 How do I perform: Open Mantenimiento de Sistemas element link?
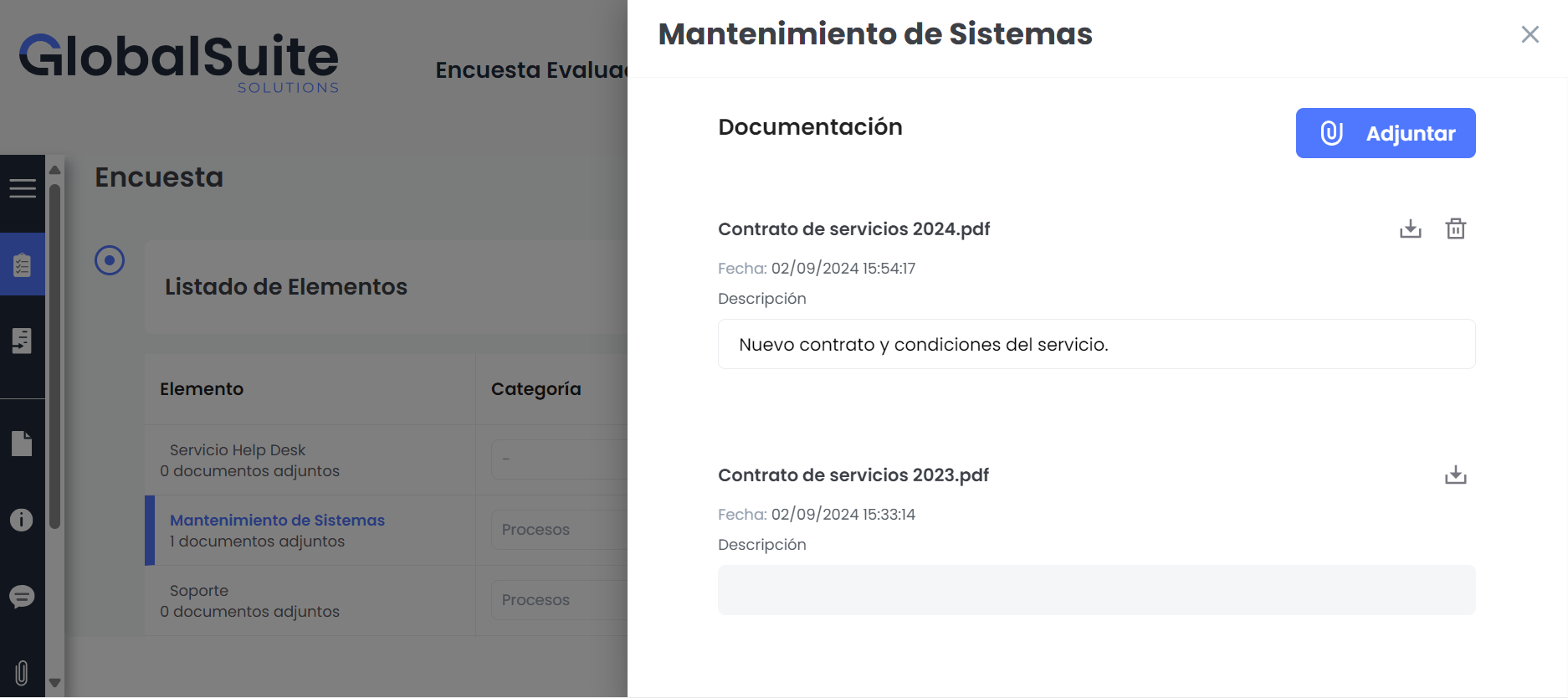[277, 521]
